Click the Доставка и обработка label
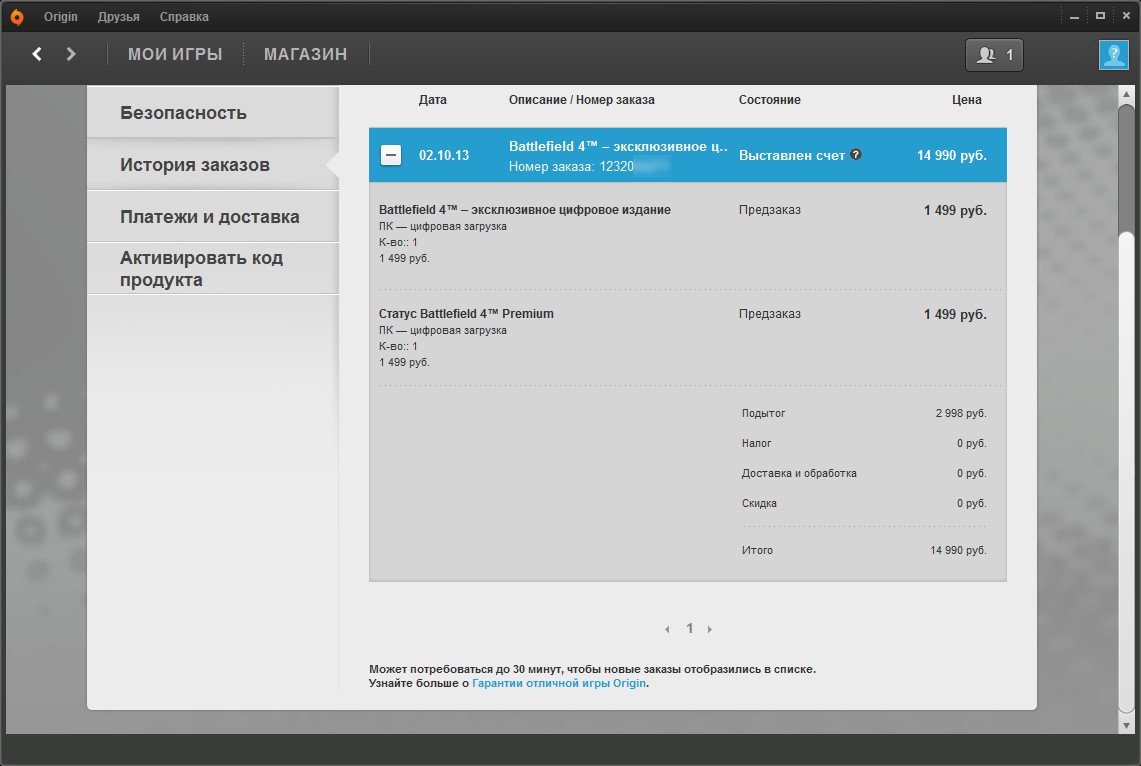Image resolution: width=1141 pixels, height=766 pixels. click(x=799, y=473)
